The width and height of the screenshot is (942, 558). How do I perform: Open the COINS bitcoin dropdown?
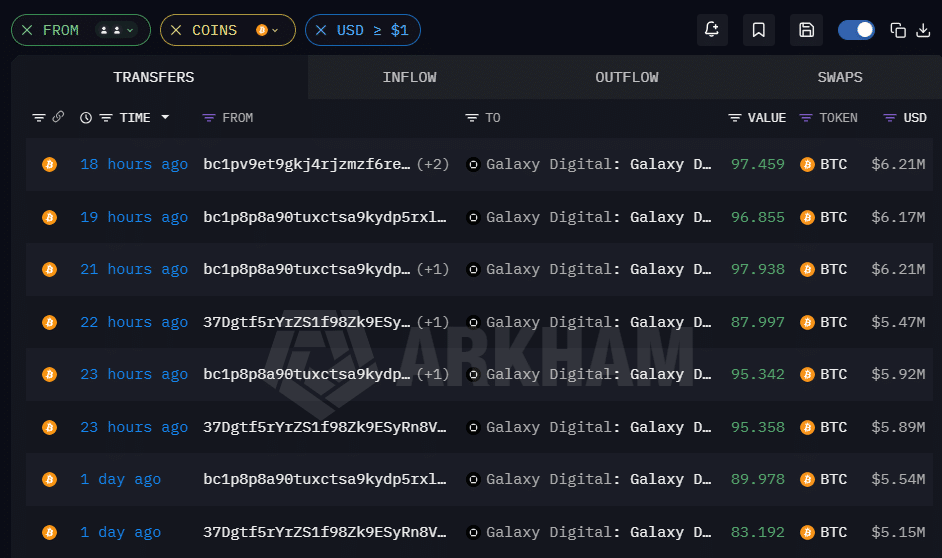pos(267,30)
